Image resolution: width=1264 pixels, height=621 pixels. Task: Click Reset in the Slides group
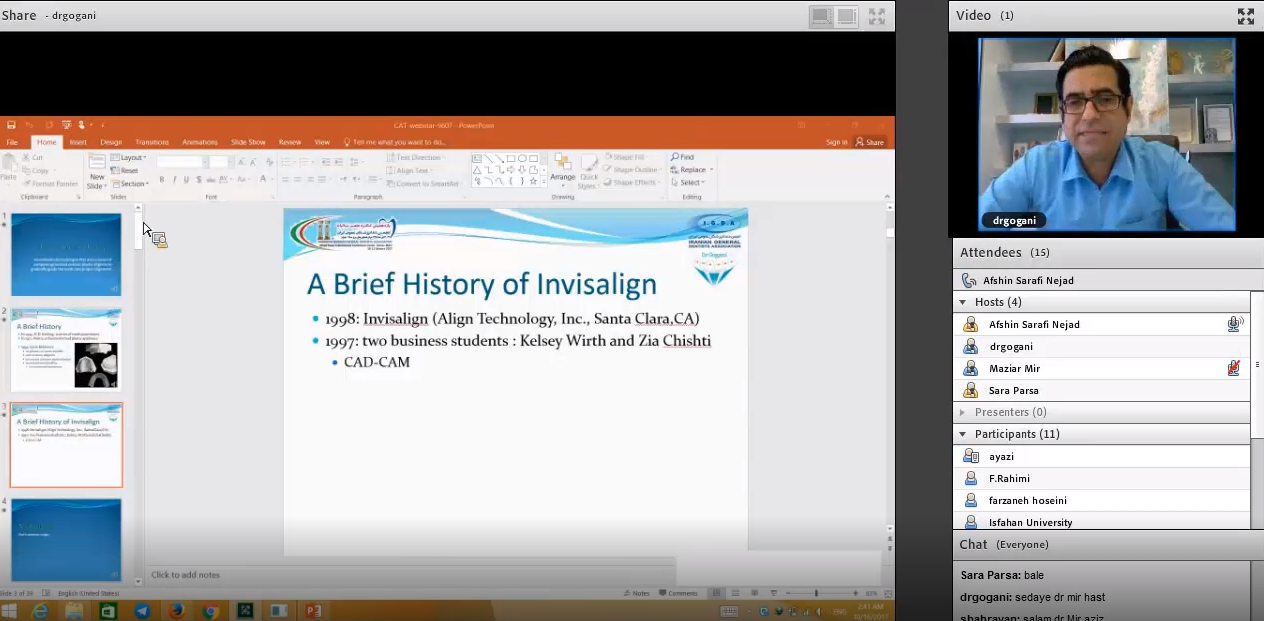point(125,171)
